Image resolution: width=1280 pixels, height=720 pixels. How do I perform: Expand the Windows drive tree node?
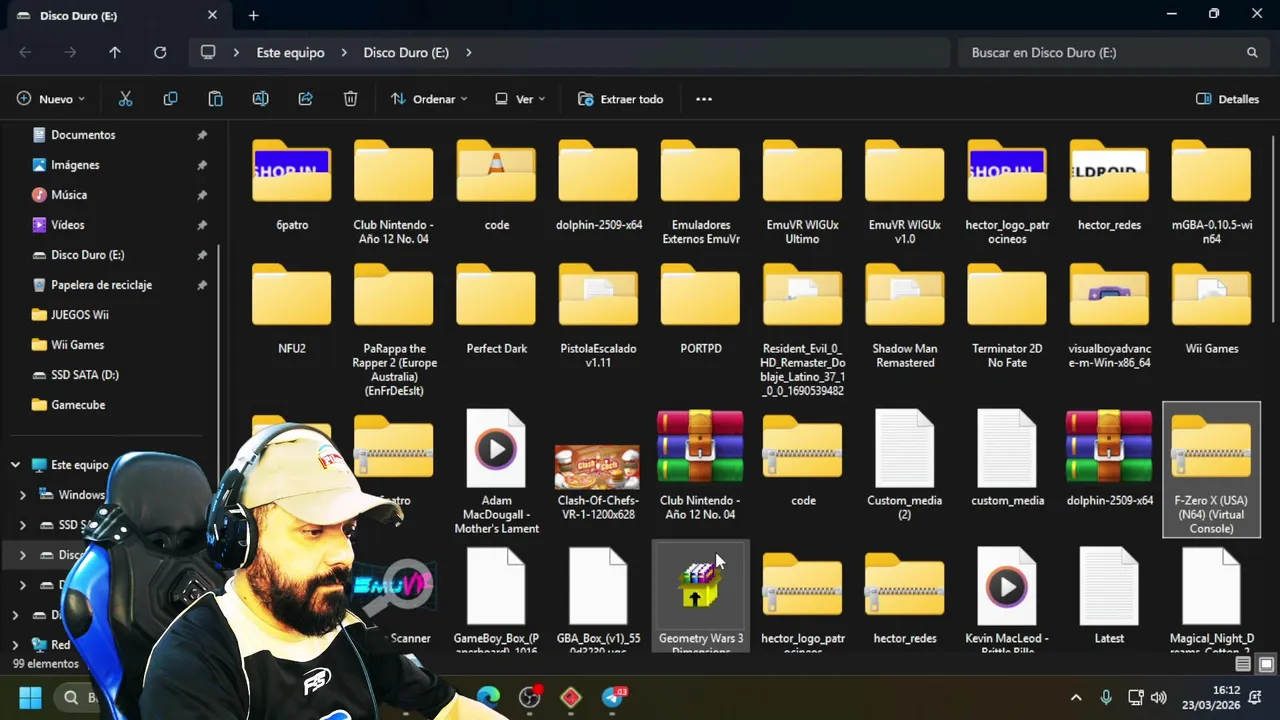tap(23, 495)
